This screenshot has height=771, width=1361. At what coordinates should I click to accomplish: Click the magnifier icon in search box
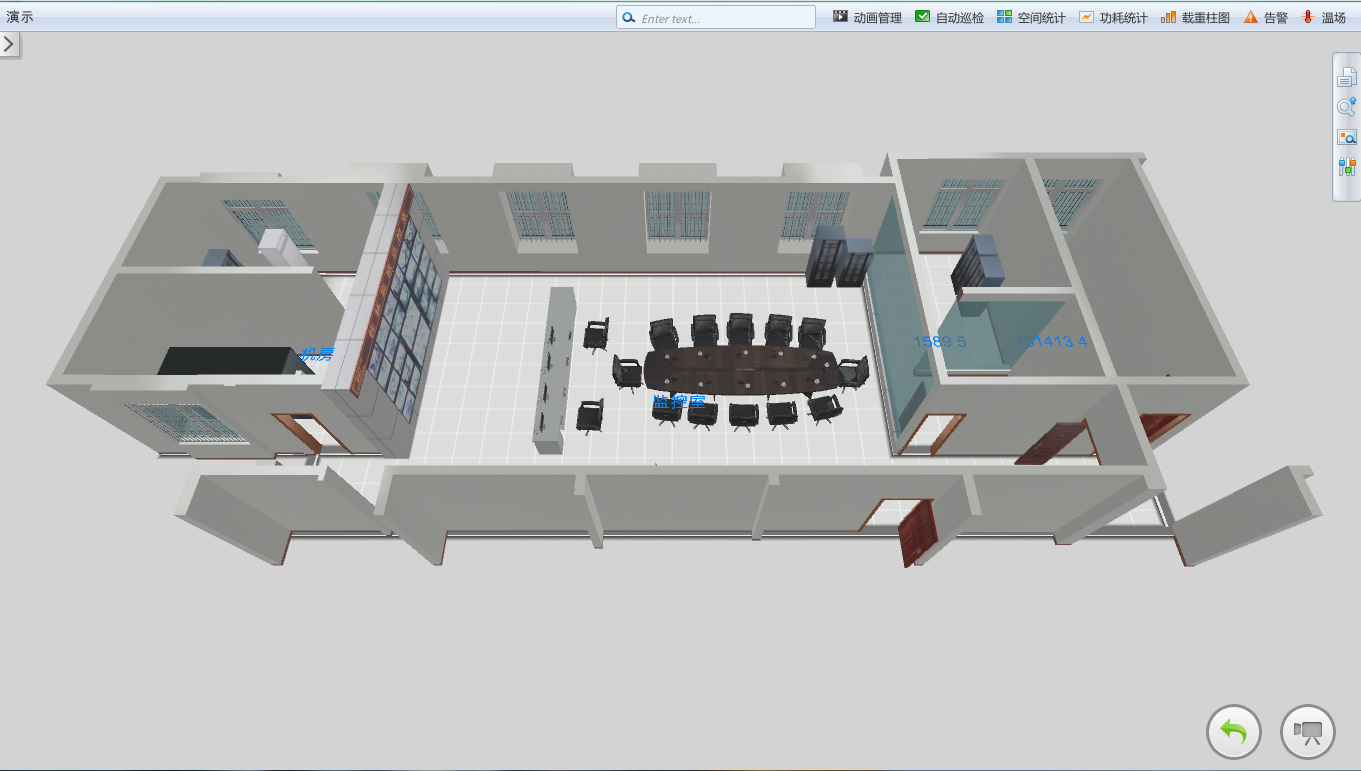pos(629,18)
